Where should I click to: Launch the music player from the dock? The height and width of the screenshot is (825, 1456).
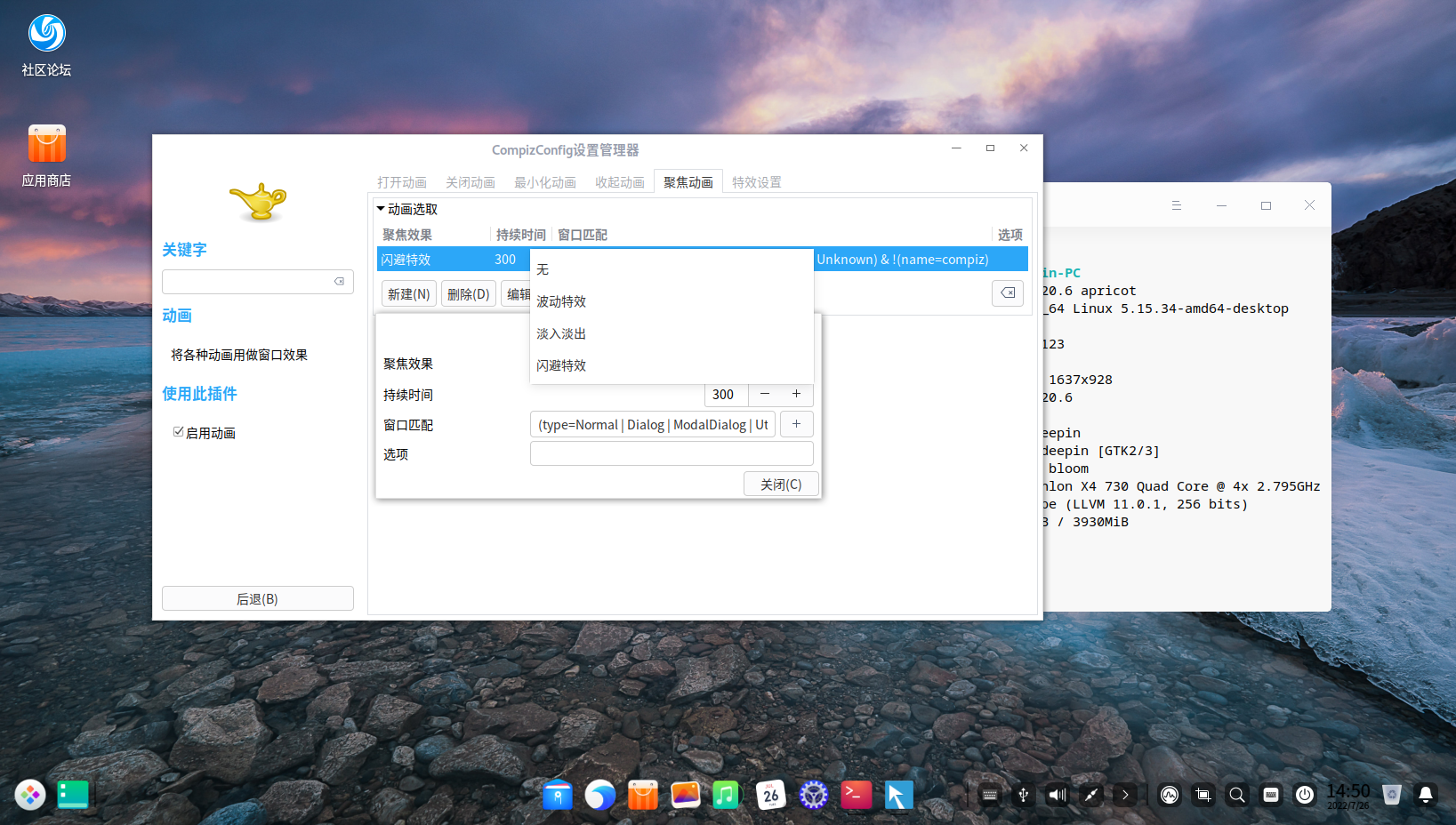tap(727, 795)
